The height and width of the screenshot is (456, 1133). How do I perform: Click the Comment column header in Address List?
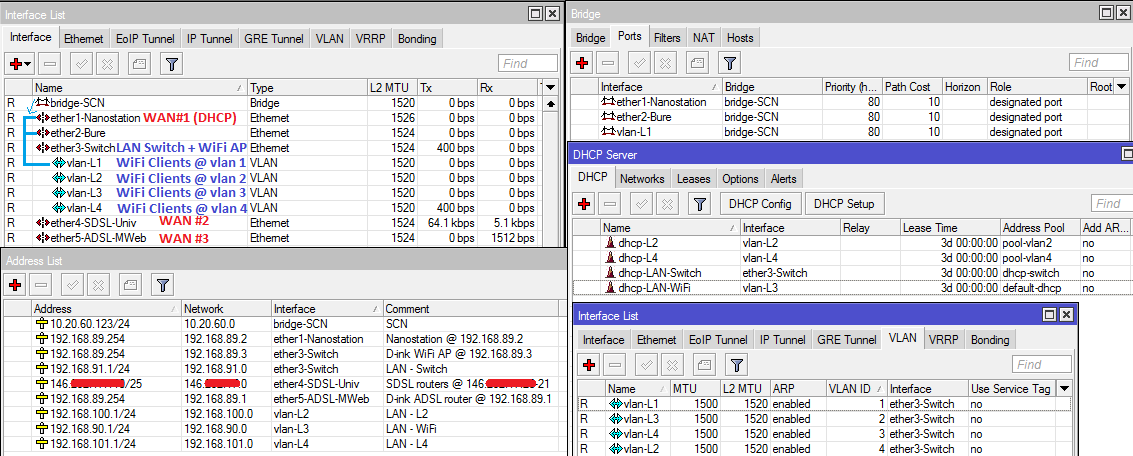(471, 309)
